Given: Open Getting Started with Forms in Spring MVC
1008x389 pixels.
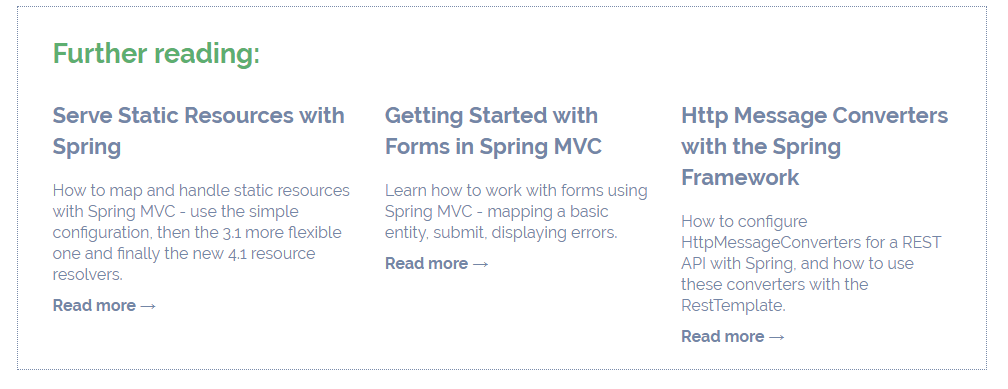Looking at the screenshot, I should click(493, 131).
